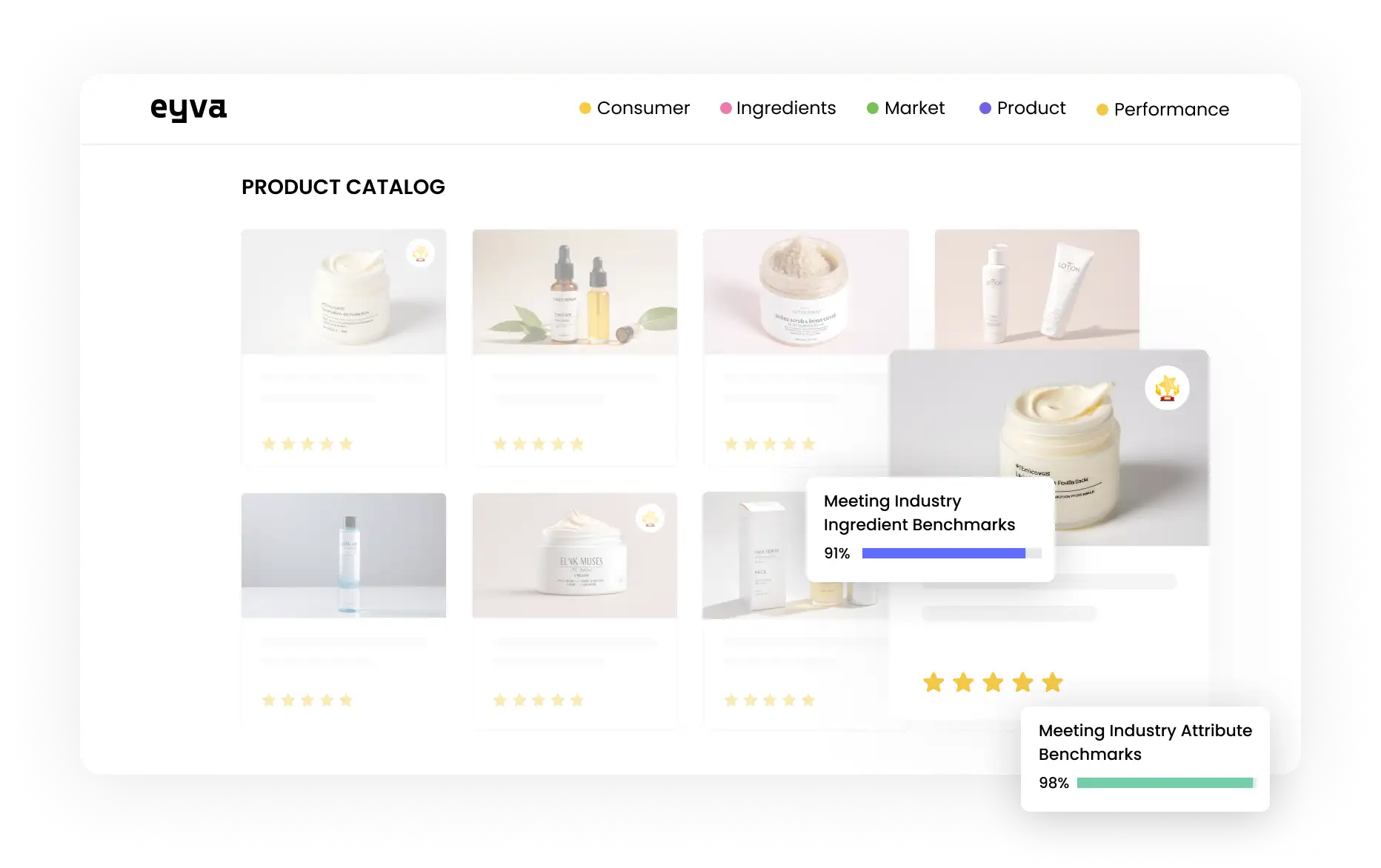Click the trophy badge on the first catalog product

[x=421, y=253]
